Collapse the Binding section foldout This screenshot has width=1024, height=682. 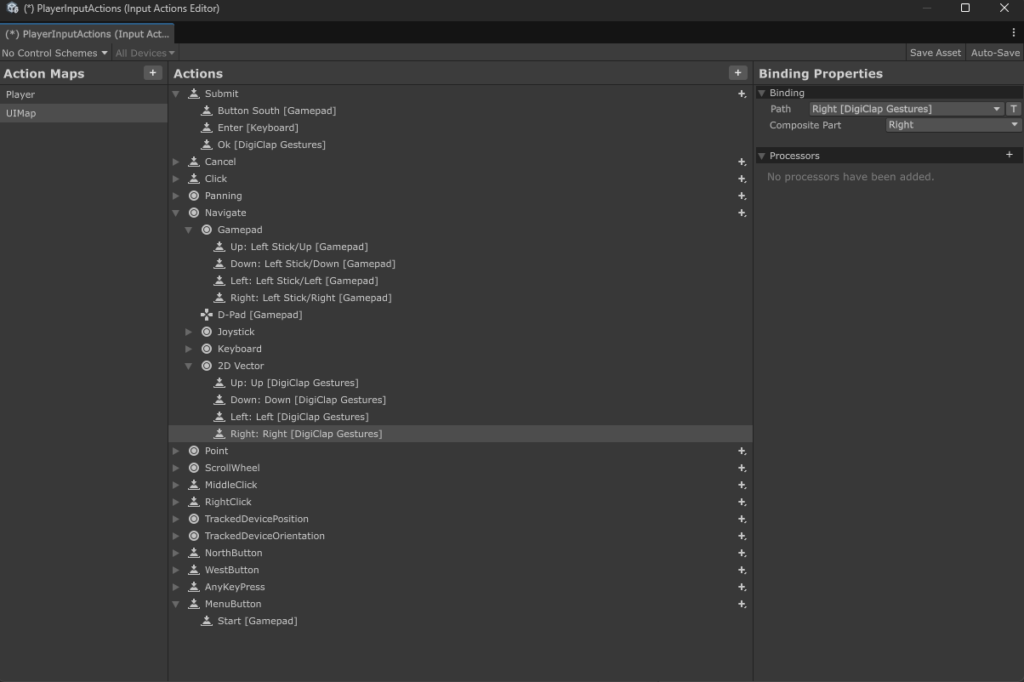[762, 93]
